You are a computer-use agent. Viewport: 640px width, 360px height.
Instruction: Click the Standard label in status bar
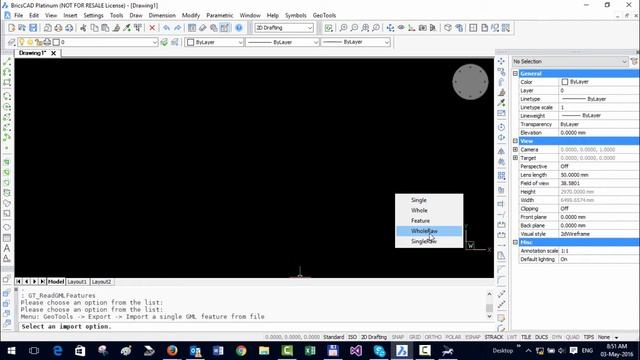[334, 337]
